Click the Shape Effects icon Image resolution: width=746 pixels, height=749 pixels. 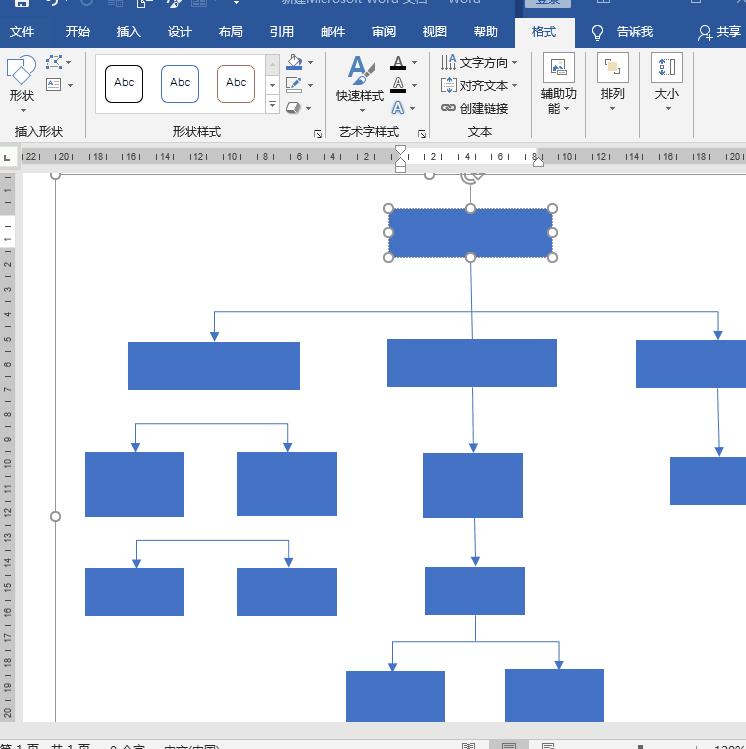[293, 107]
